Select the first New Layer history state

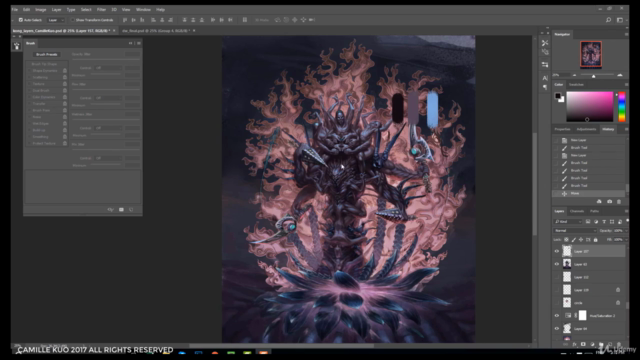click(589, 140)
